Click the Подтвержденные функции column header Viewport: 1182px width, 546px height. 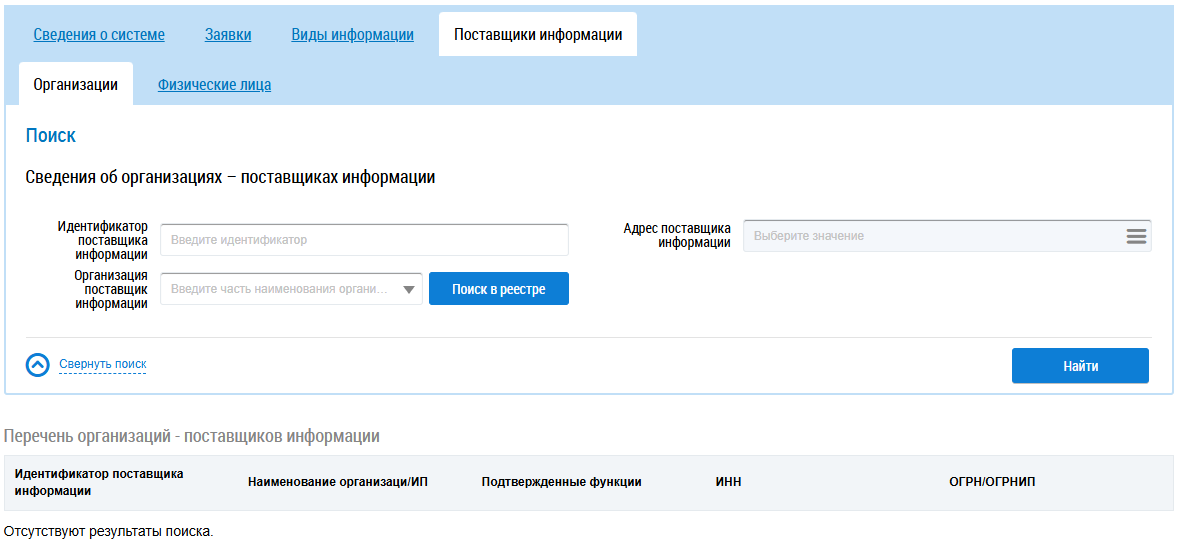pyautogui.click(x=561, y=482)
